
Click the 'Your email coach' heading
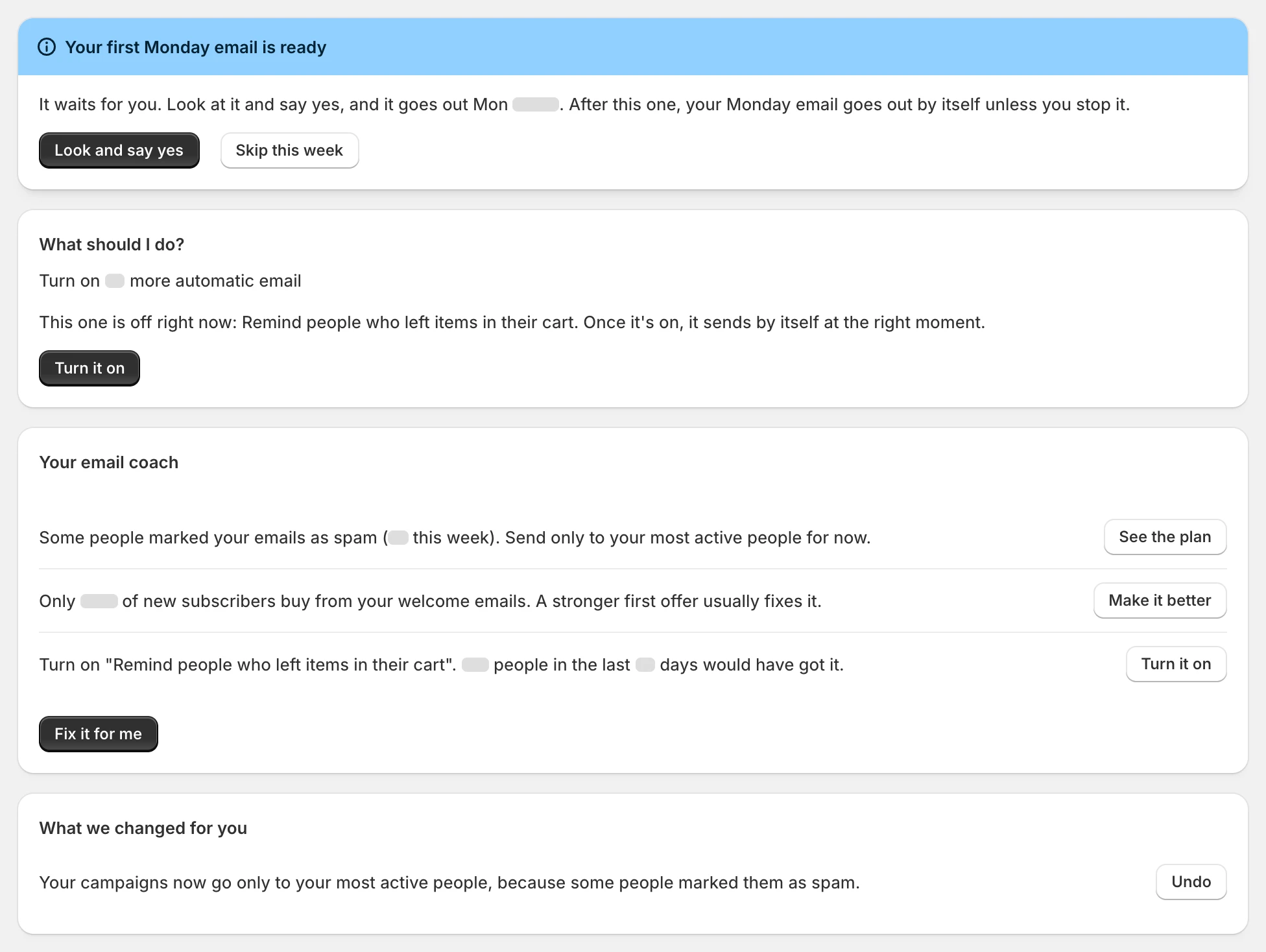[109, 462]
